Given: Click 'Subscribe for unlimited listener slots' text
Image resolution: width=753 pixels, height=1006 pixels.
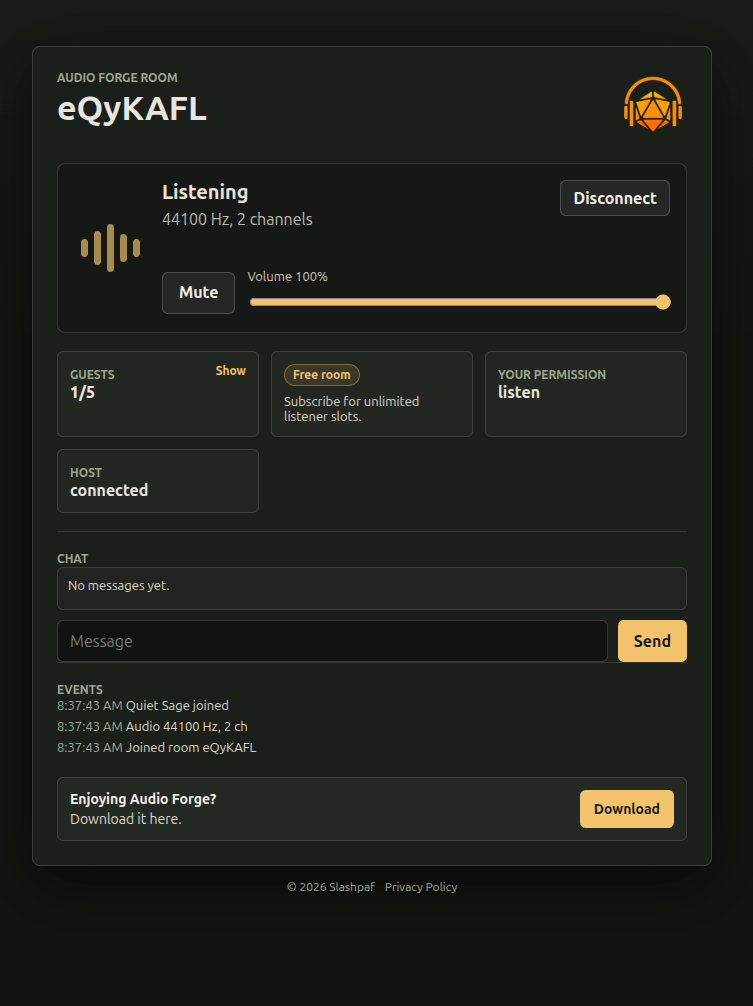Looking at the screenshot, I should [351, 409].
